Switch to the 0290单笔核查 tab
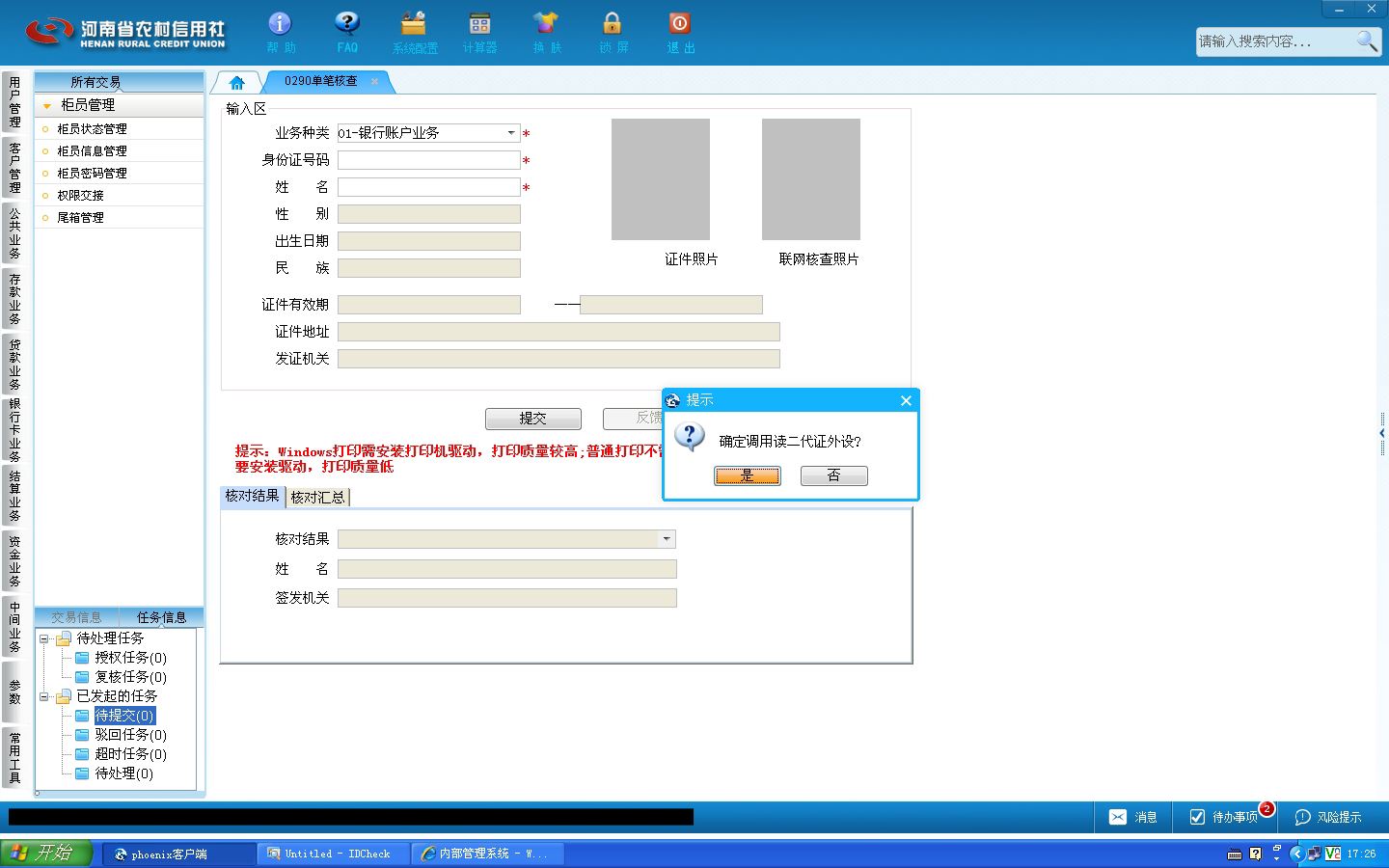 [x=320, y=81]
